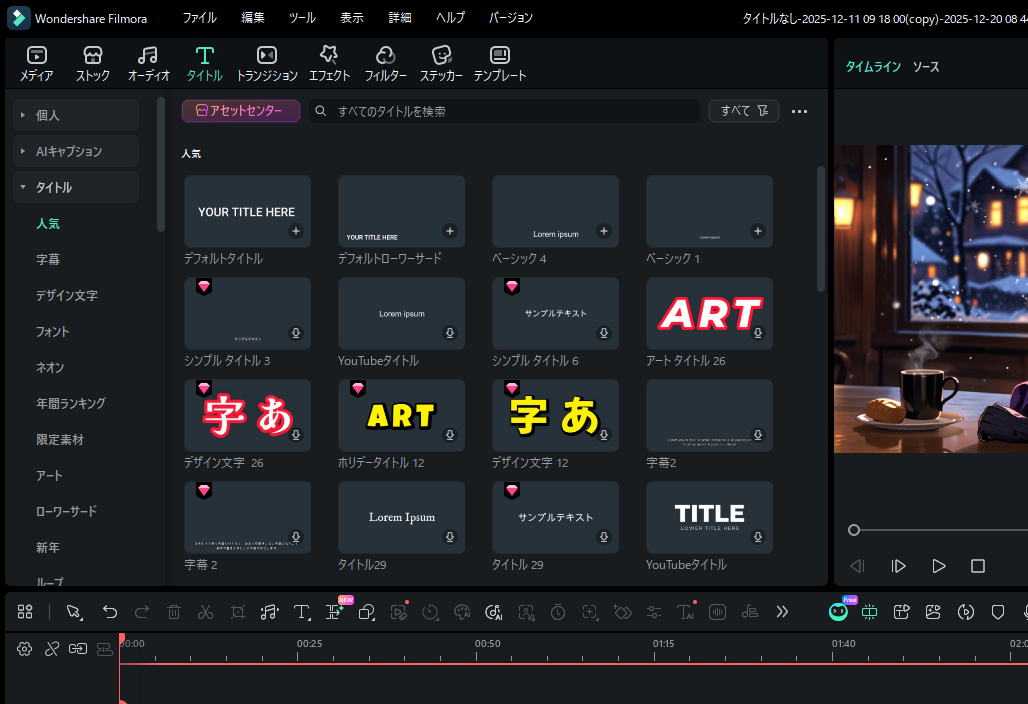Click the T text tool icon
Viewport: 1028px width, 704px height.
302,612
